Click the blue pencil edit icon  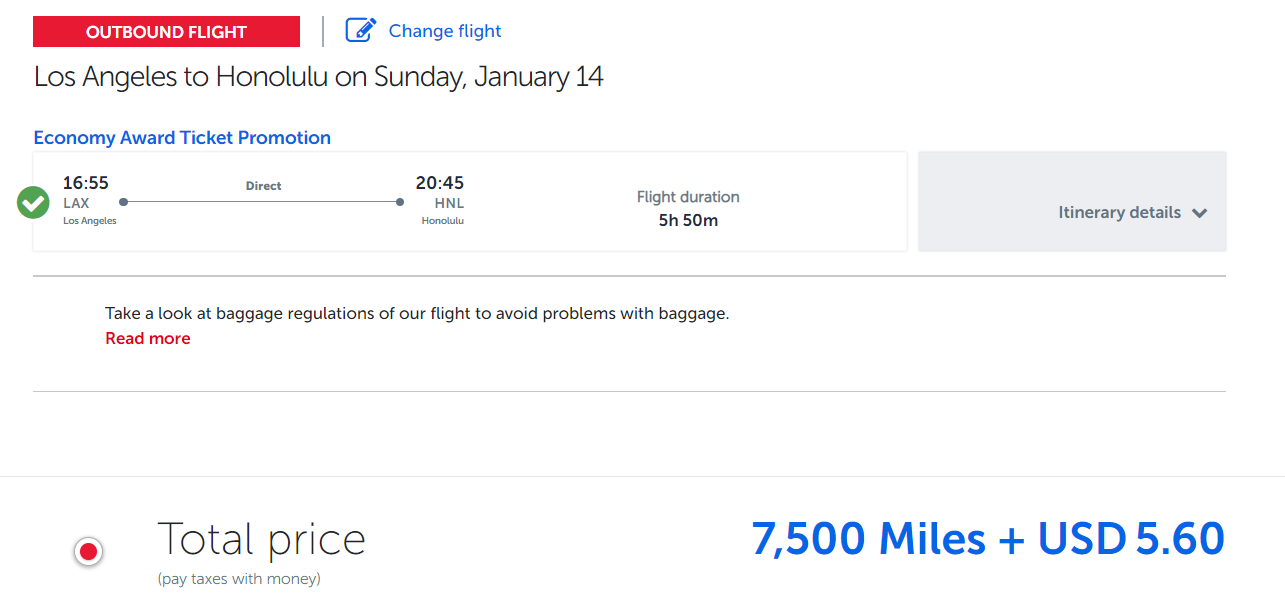coord(360,30)
